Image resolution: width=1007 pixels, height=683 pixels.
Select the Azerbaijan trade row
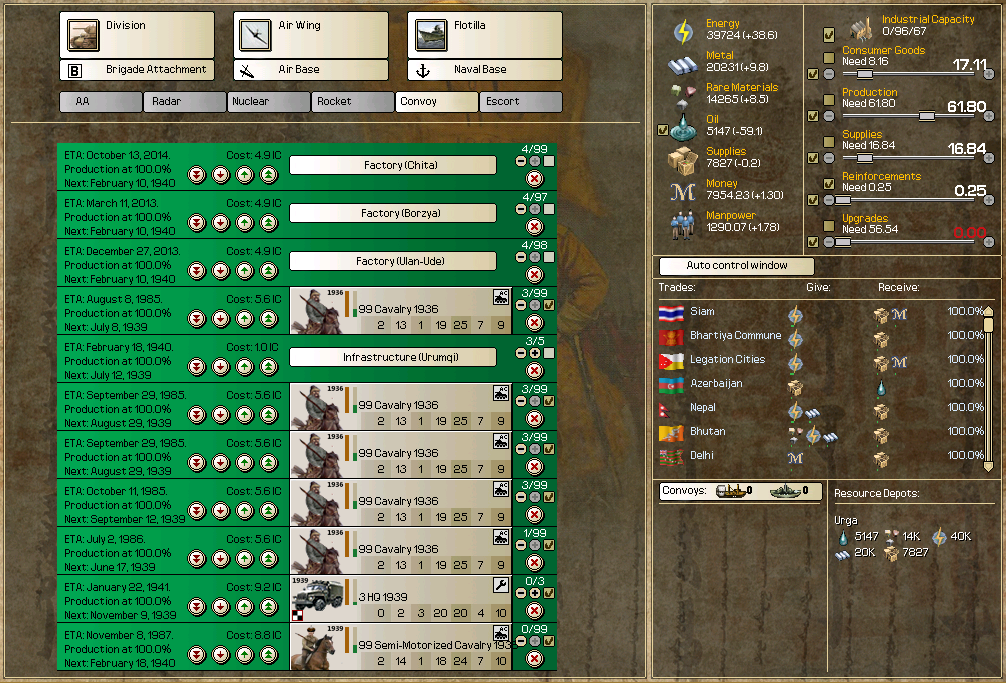pyautogui.click(x=821, y=384)
